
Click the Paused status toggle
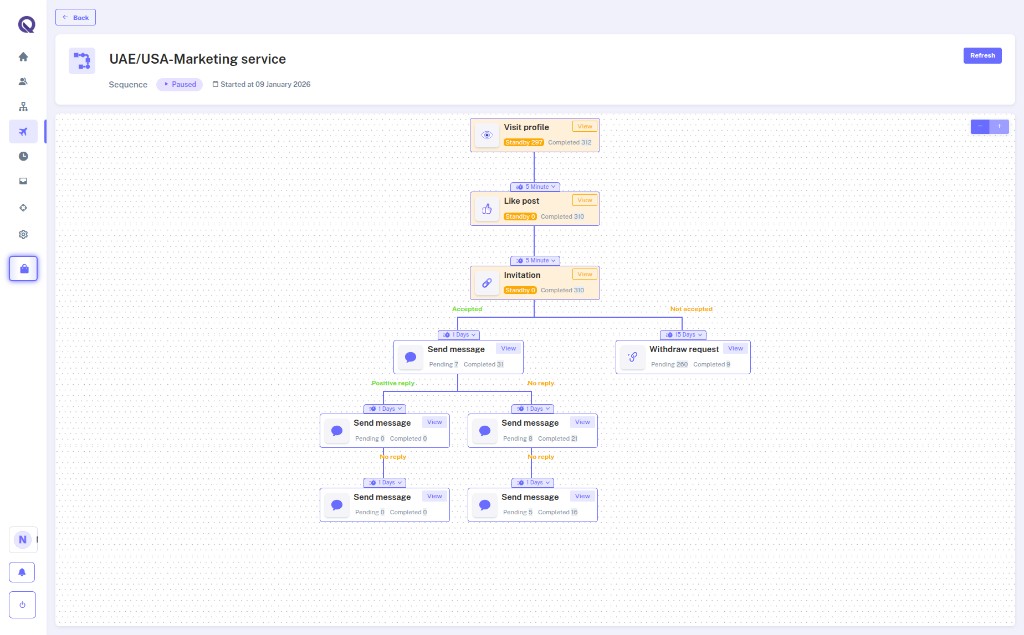click(x=179, y=84)
